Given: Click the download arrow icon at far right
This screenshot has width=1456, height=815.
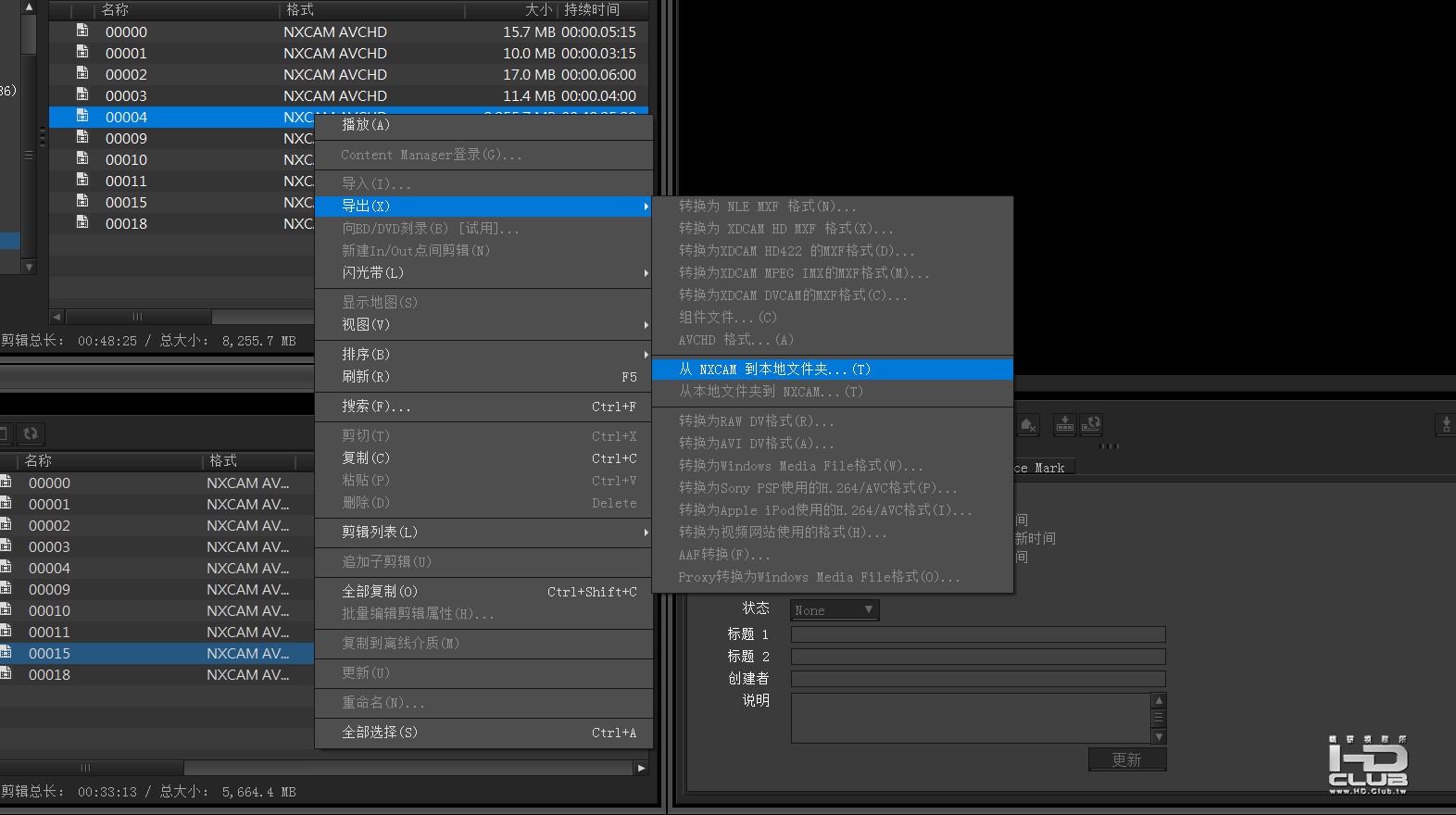Looking at the screenshot, I should point(1446,425).
